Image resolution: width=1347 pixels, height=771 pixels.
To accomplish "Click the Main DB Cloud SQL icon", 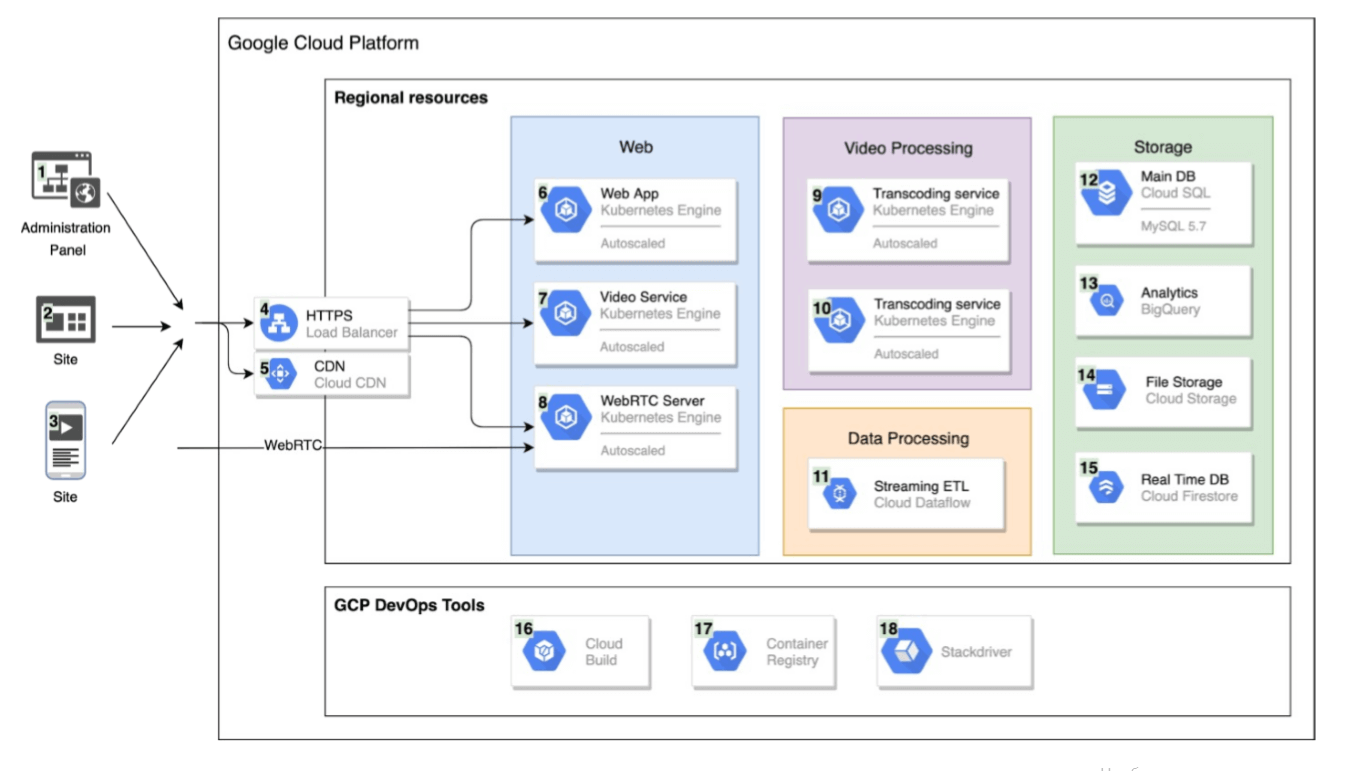I will [1106, 194].
